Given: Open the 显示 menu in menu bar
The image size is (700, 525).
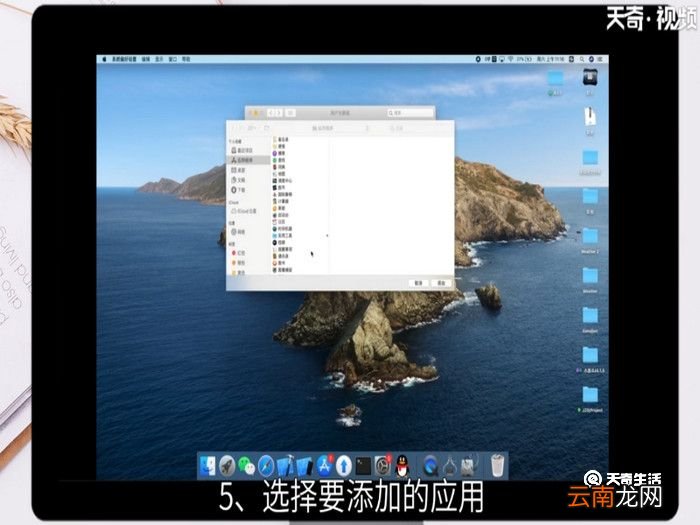Looking at the screenshot, I should tap(159, 59).
